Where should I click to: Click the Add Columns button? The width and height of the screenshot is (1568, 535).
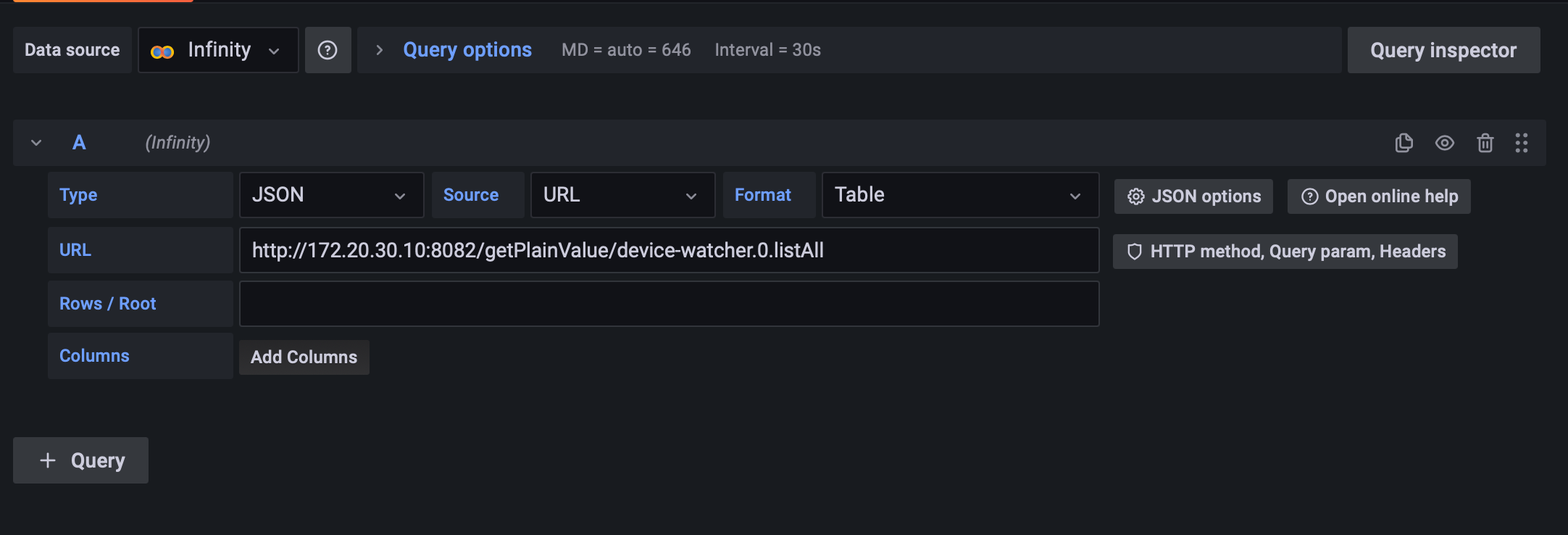(x=304, y=357)
